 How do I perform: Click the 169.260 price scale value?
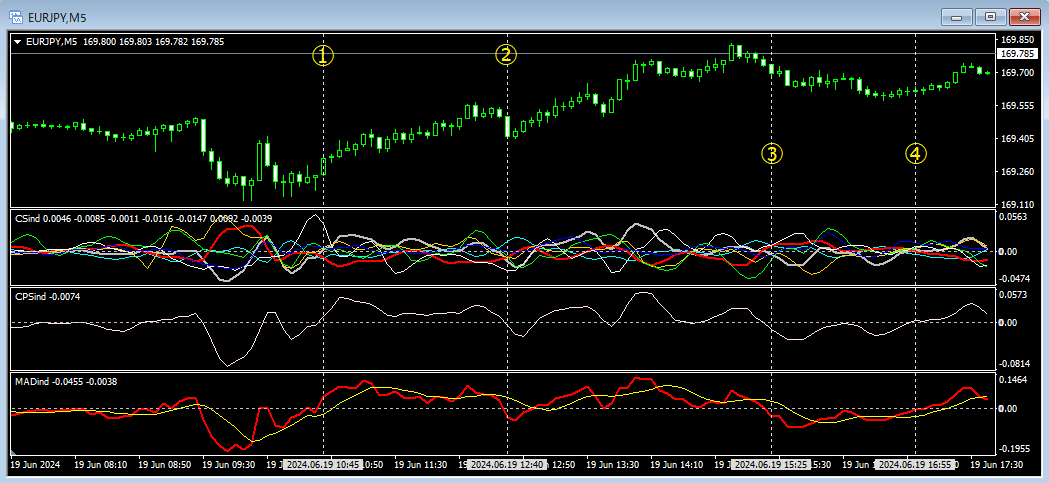click(x=1016, y=172)
